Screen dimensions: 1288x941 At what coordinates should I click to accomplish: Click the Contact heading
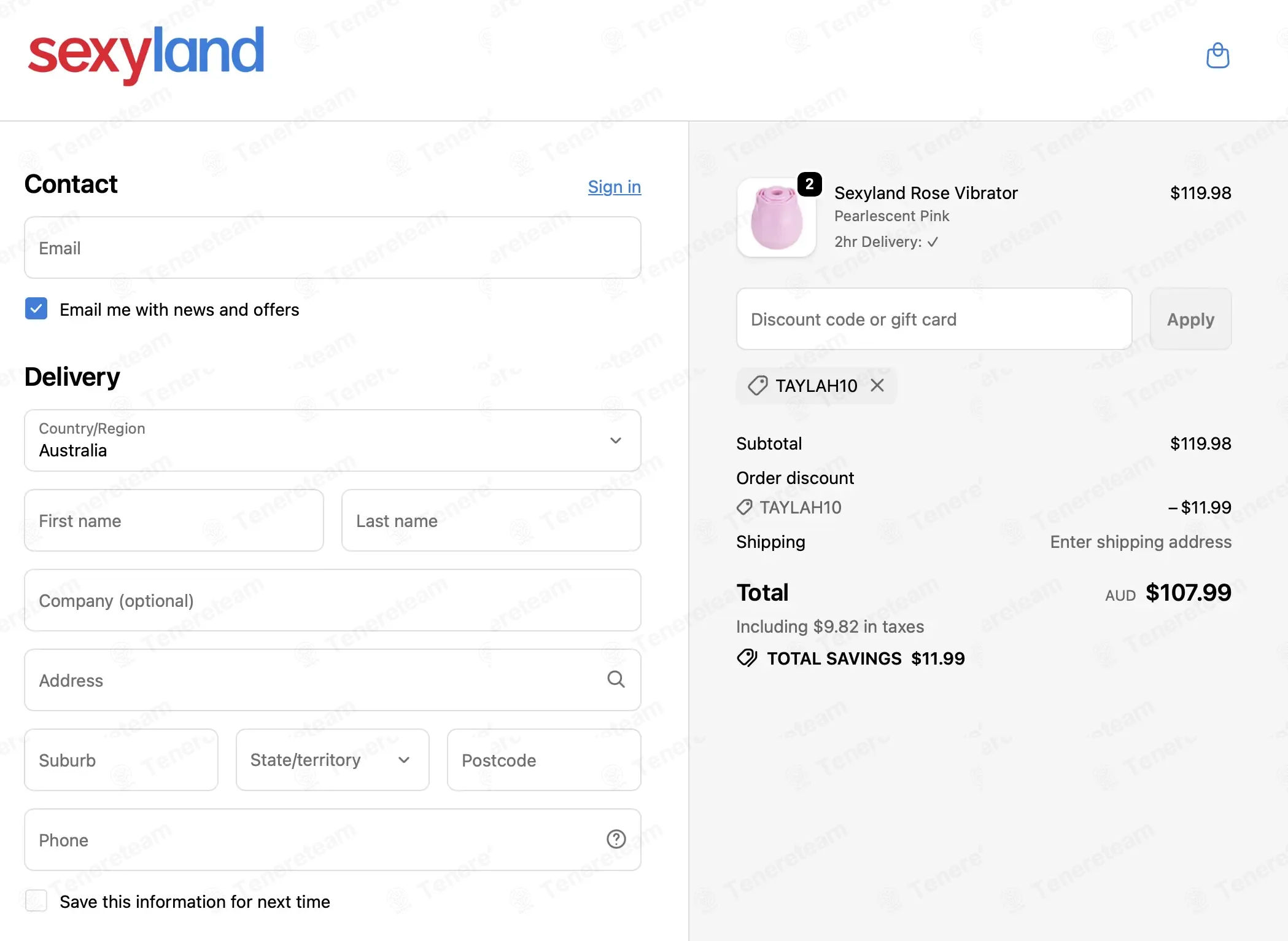click(x=71, y=184)
